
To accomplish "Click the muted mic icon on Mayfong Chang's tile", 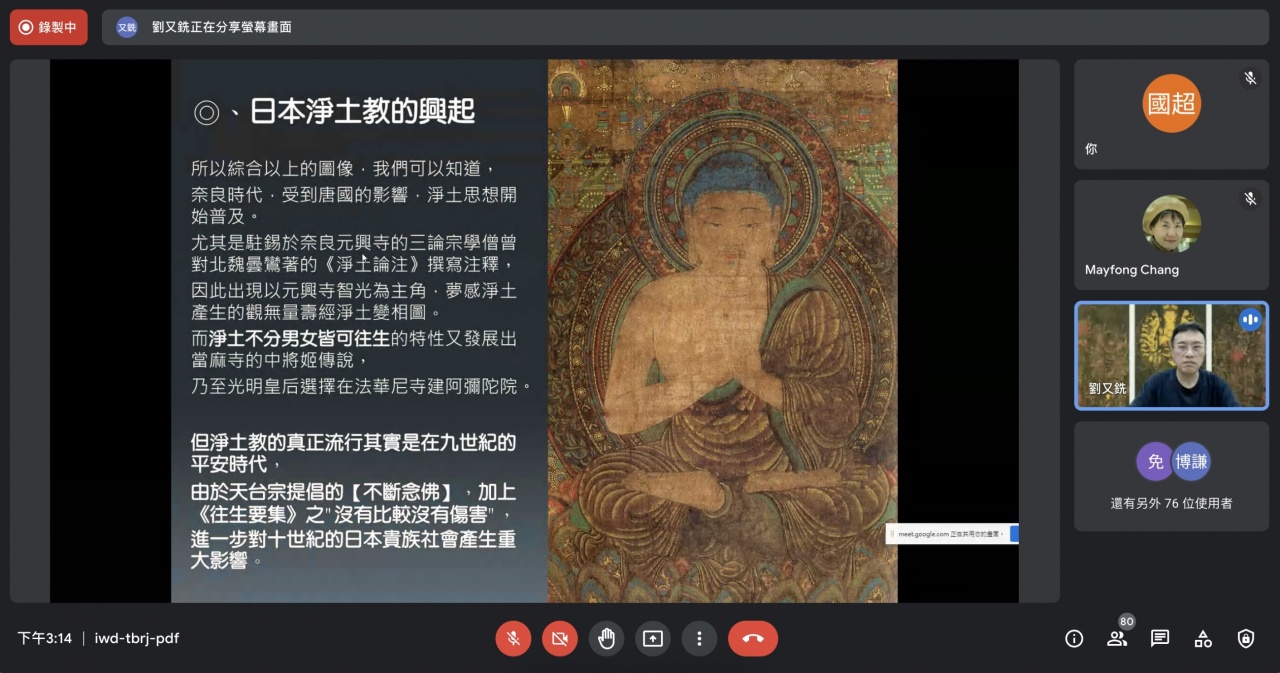I will click(x=1250, y=199).
